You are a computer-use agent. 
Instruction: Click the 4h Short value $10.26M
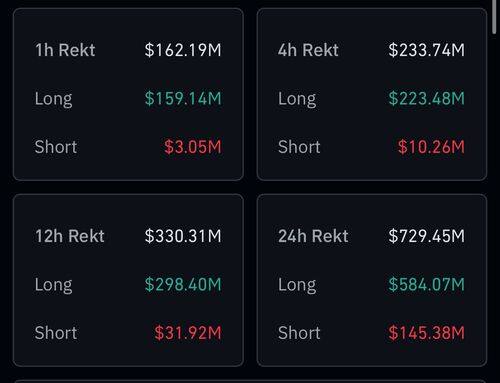click(431, 147)
